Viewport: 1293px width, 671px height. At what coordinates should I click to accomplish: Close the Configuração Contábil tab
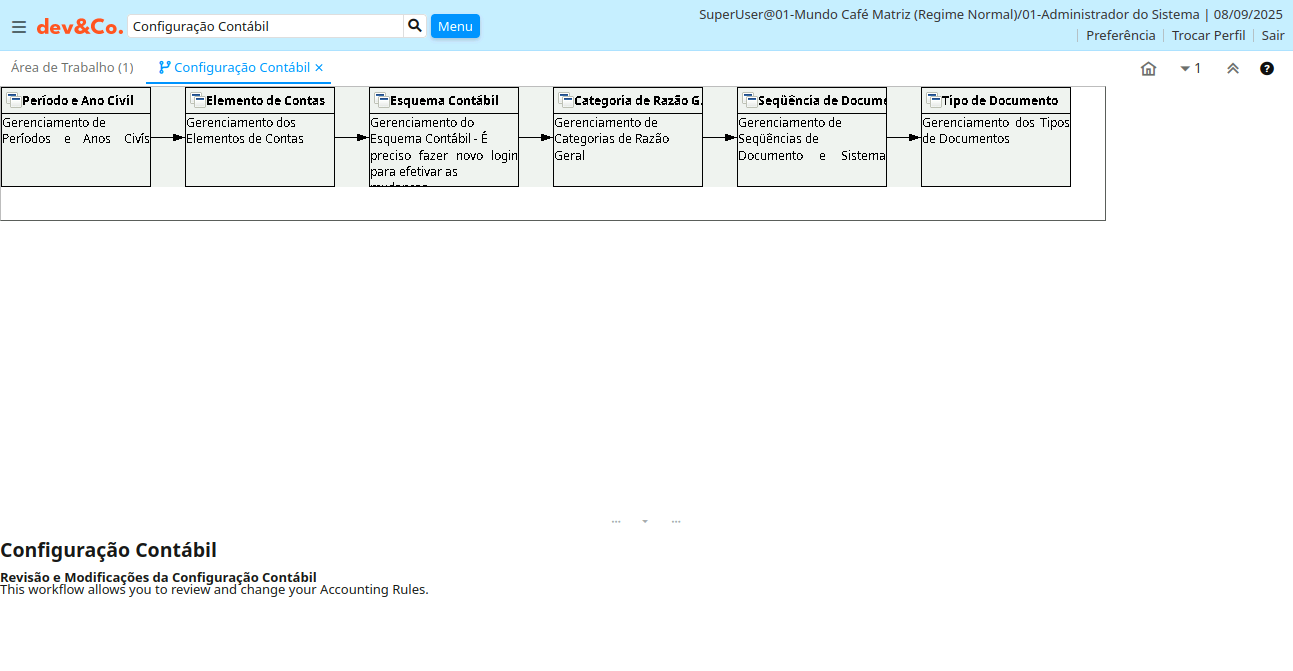pos(319,68)
